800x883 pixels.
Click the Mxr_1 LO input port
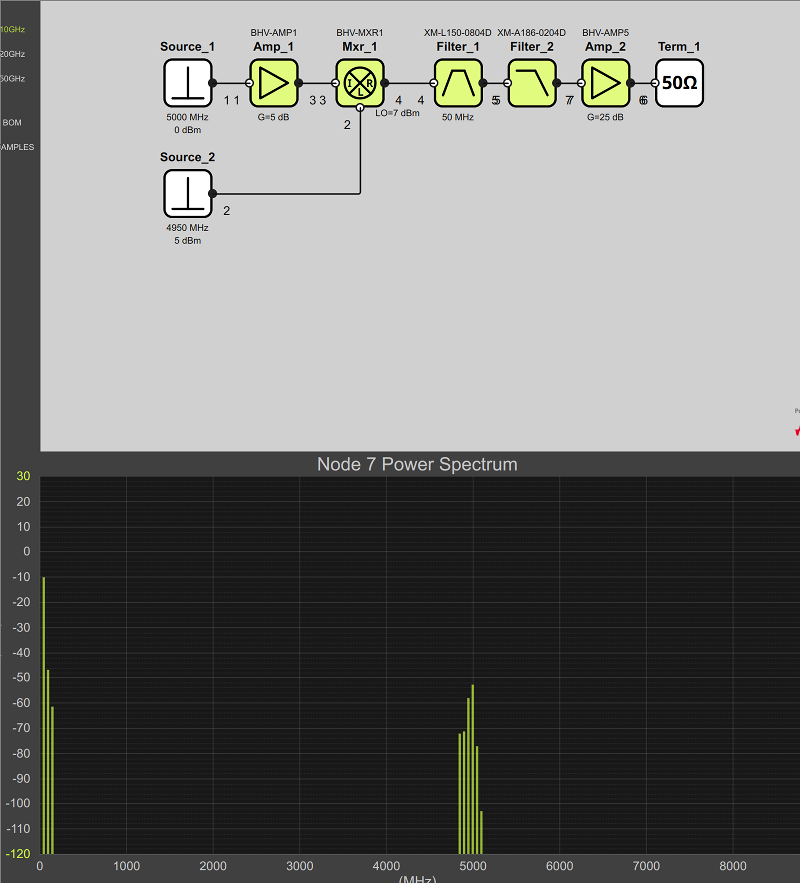(x=360, y=107)
